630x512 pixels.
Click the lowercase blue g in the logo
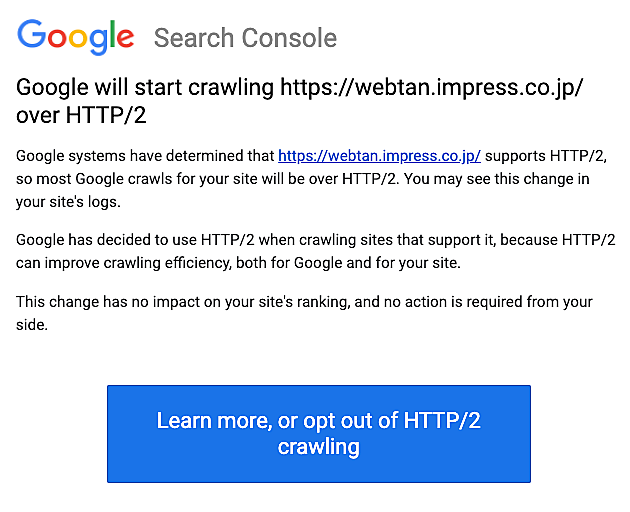[x=95, y=42]
